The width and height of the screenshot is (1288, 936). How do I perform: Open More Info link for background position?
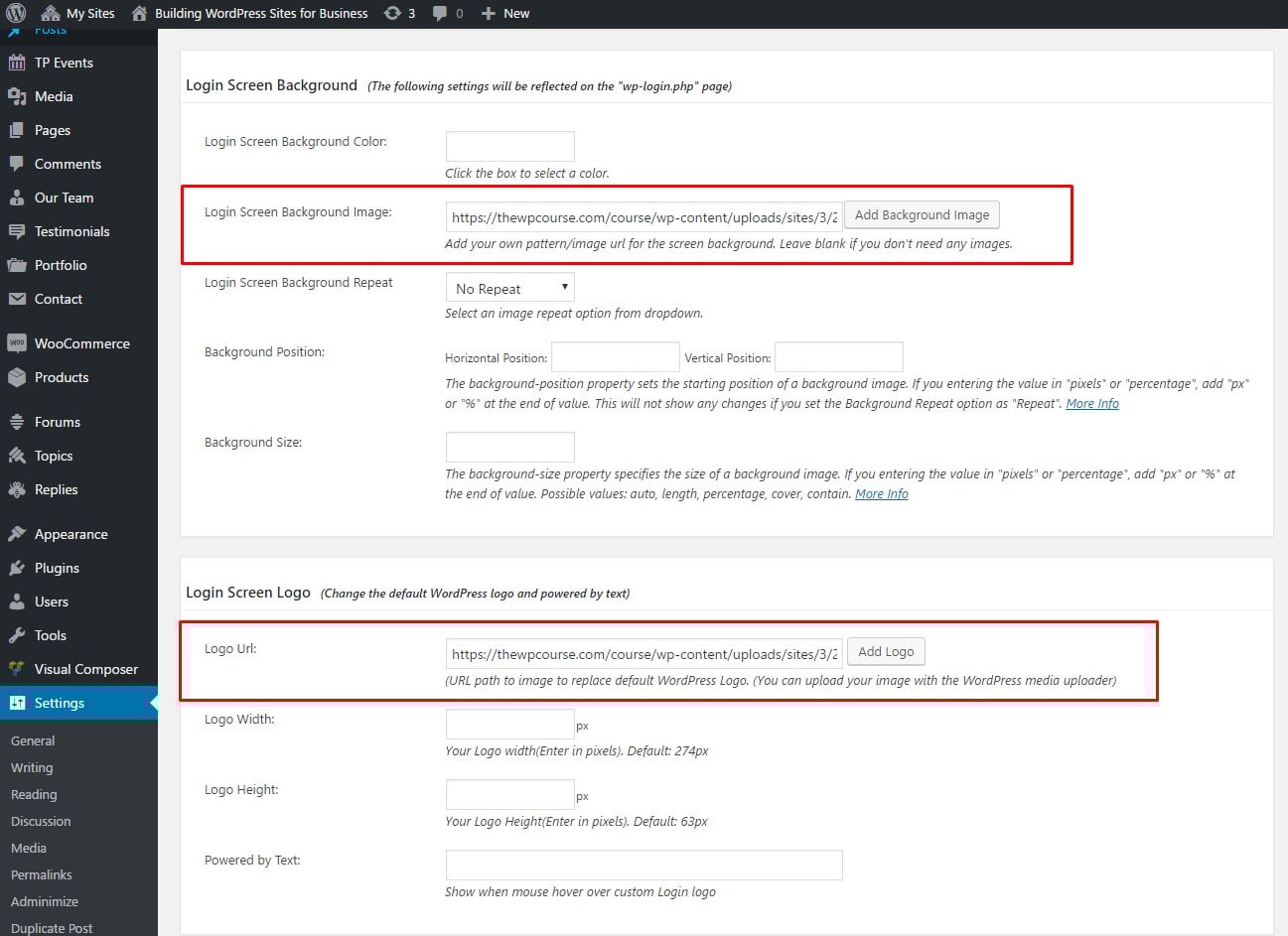1091,404
